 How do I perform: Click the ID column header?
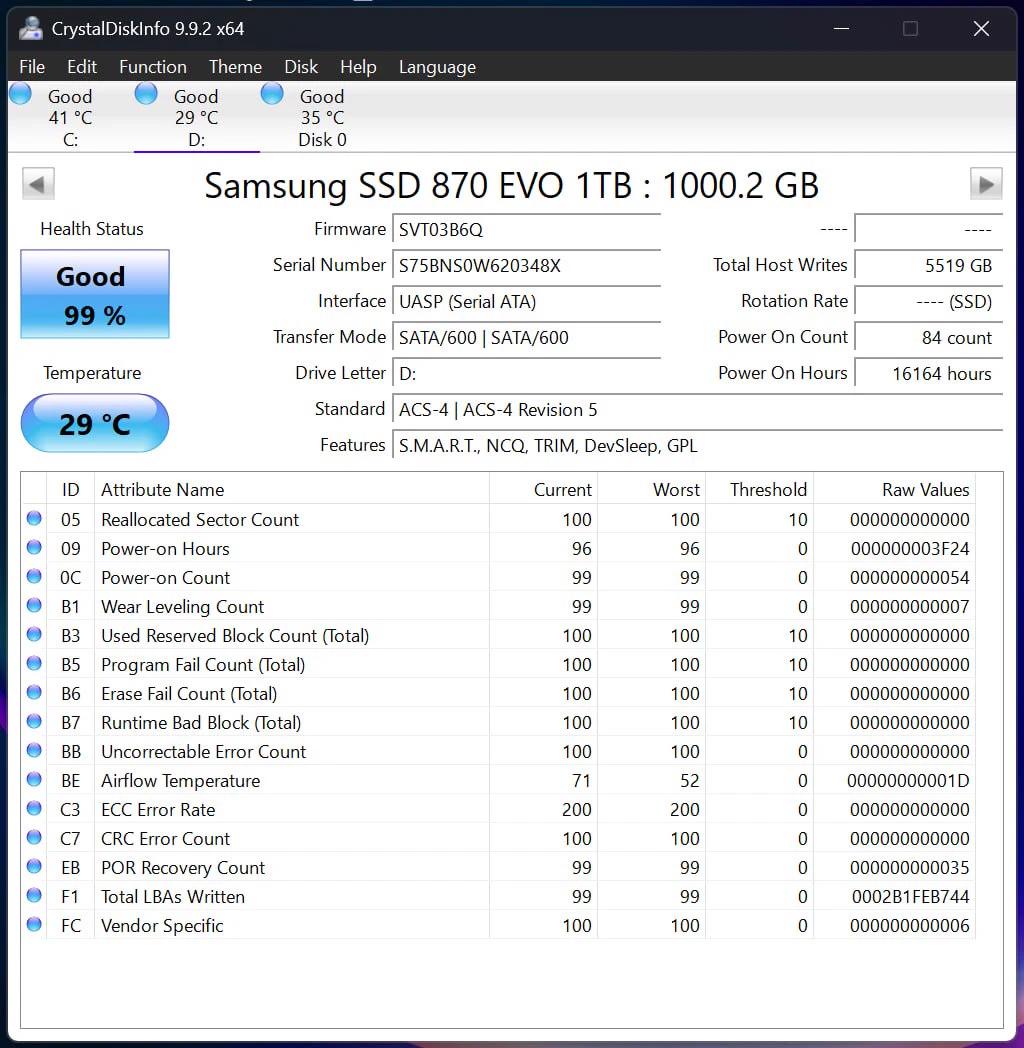click(x=70, y=489)
